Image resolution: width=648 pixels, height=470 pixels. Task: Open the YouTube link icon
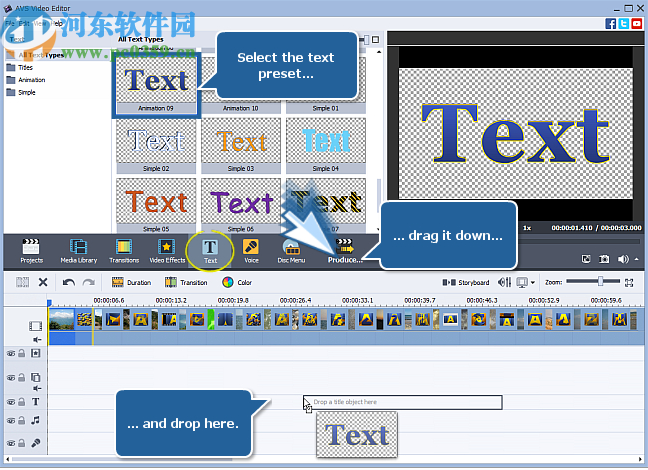pyautogui.click(x=636, y=24)
